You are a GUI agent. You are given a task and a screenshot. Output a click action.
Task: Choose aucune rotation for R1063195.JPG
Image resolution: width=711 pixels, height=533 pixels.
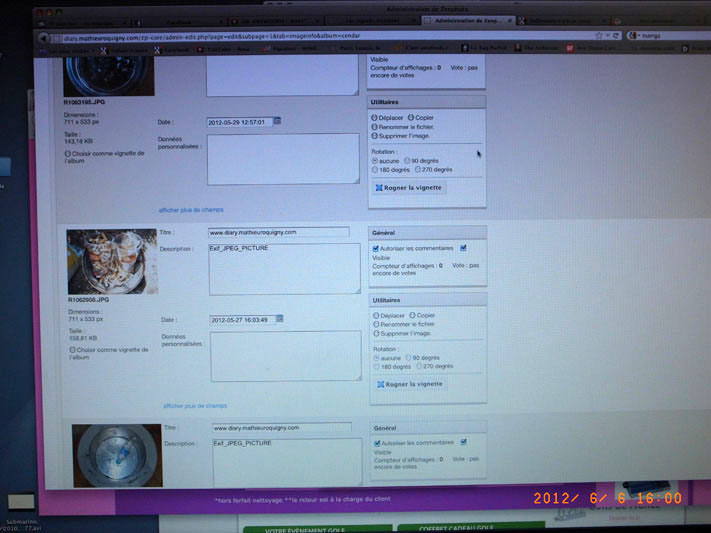[375, 161]
